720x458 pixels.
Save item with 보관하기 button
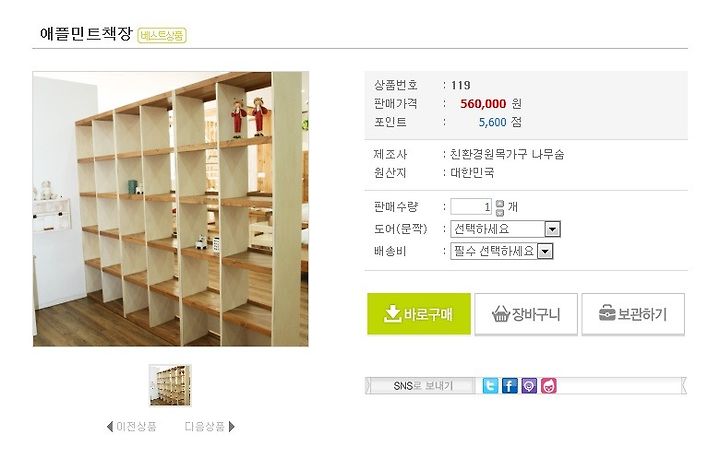click(x=633, y=314)
